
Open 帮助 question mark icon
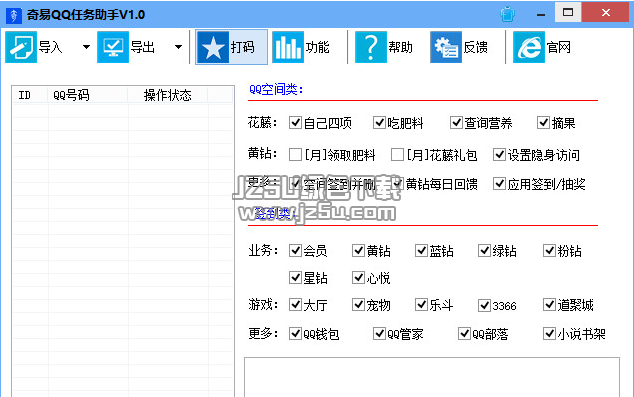coord(370,47)
